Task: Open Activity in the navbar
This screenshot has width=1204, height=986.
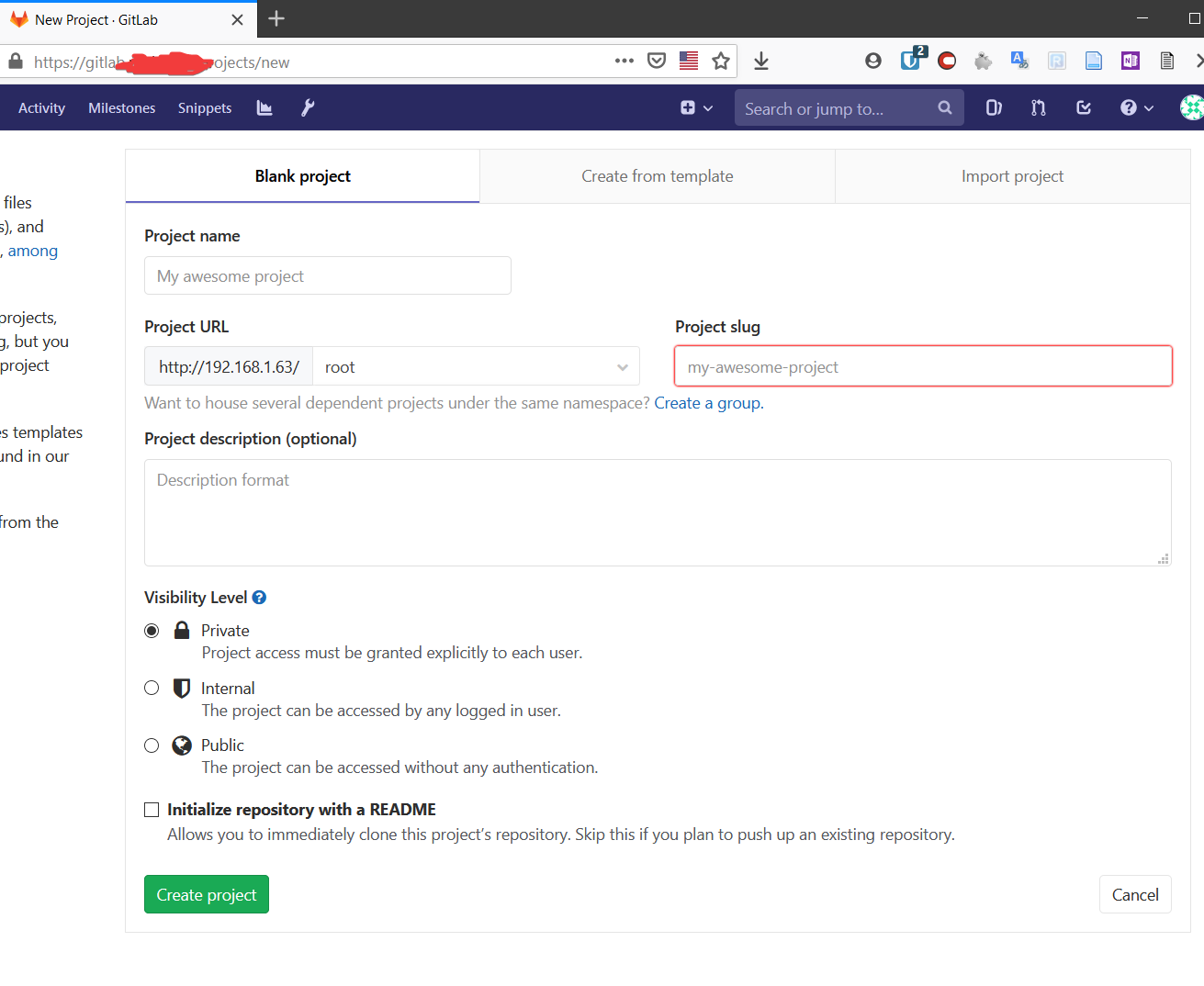Action: (x=41, y=107)
